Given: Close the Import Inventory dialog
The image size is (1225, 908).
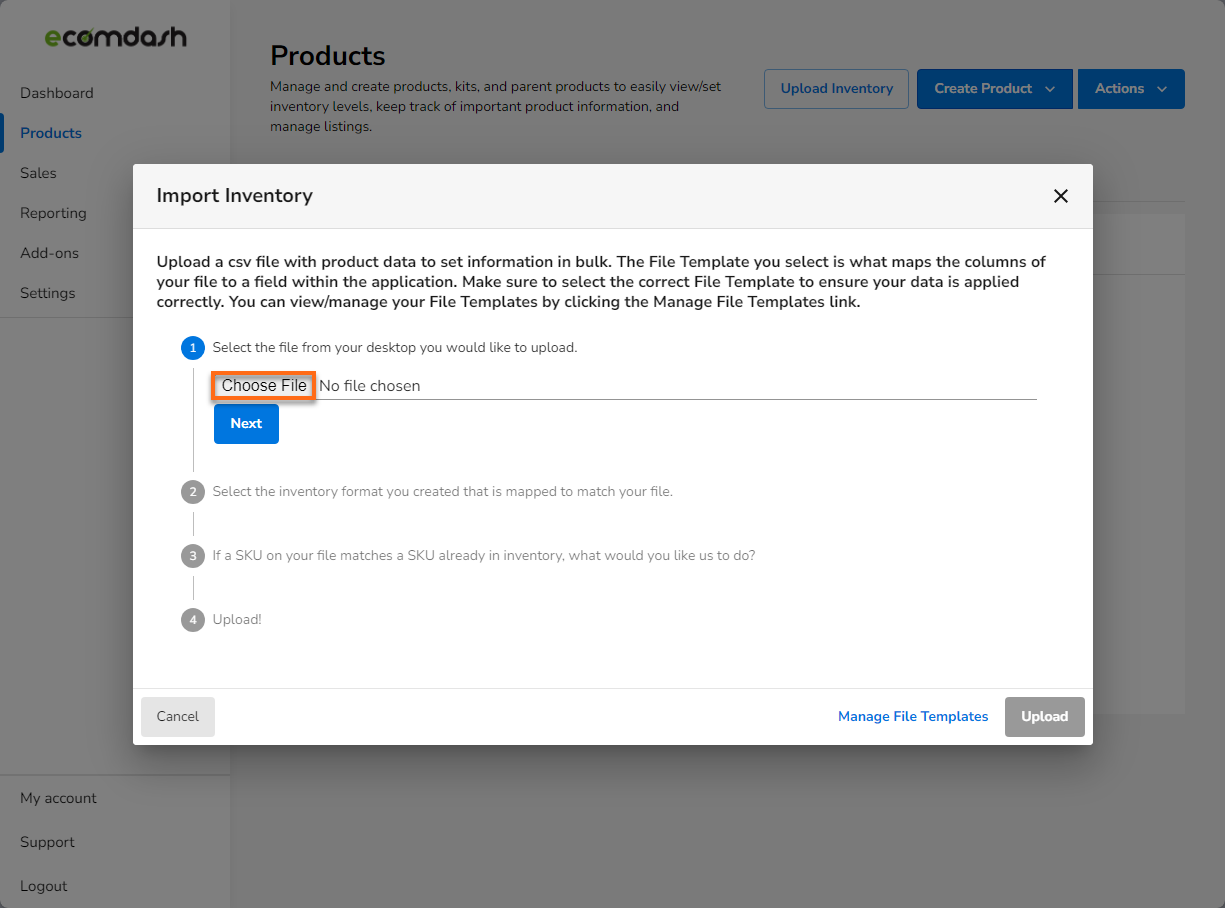Looking at the screenshot, I should 1061,196.
